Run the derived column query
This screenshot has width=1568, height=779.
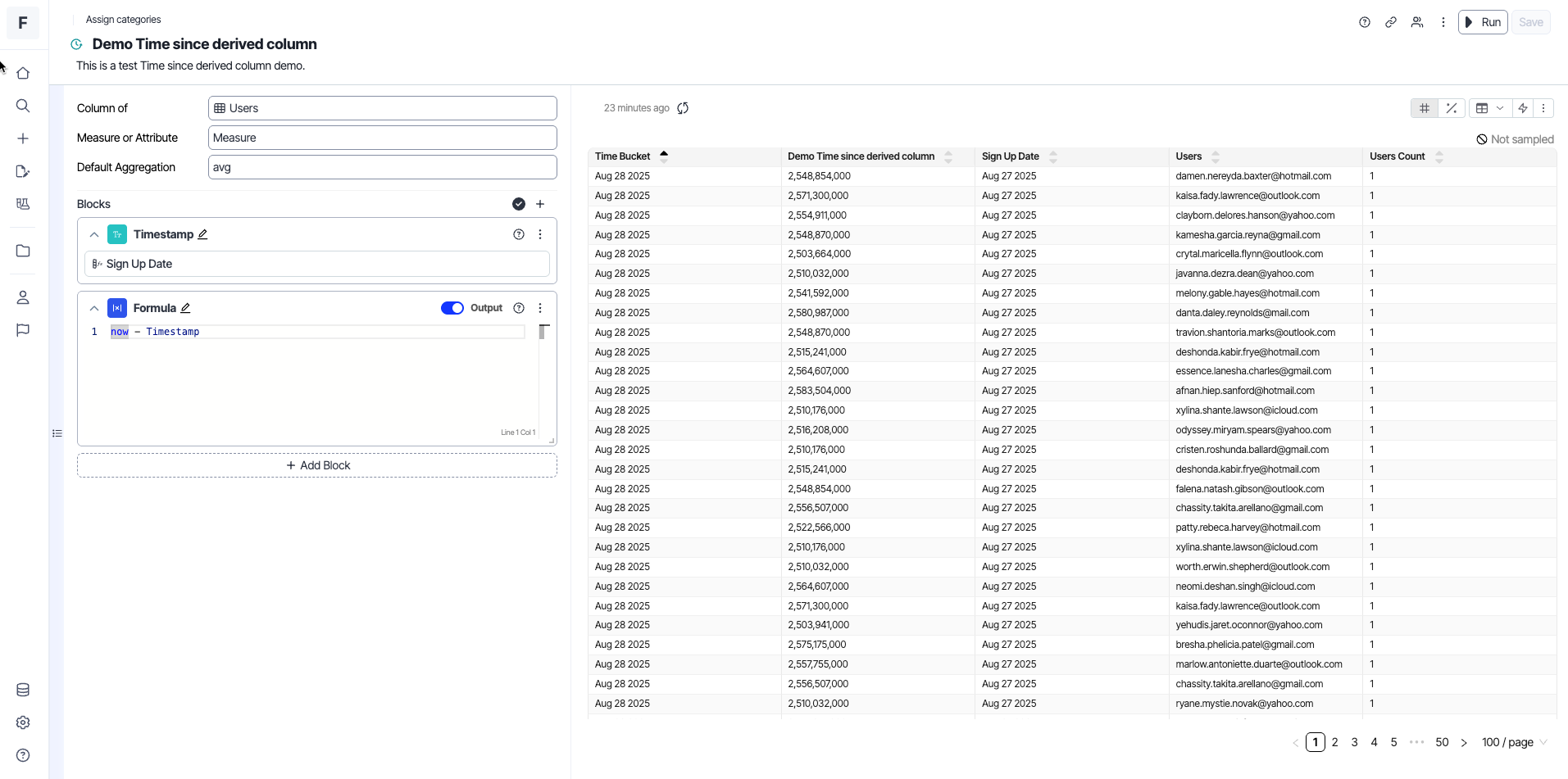1483,23
